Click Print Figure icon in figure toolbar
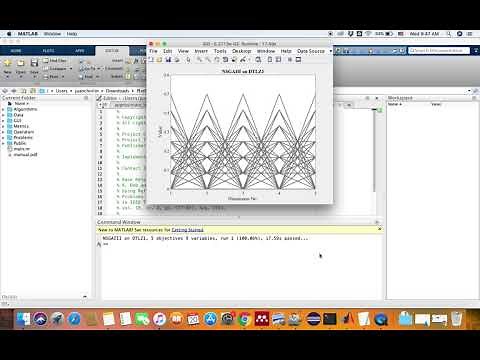The width and height of the screenshot is (480, 360). 177,60
